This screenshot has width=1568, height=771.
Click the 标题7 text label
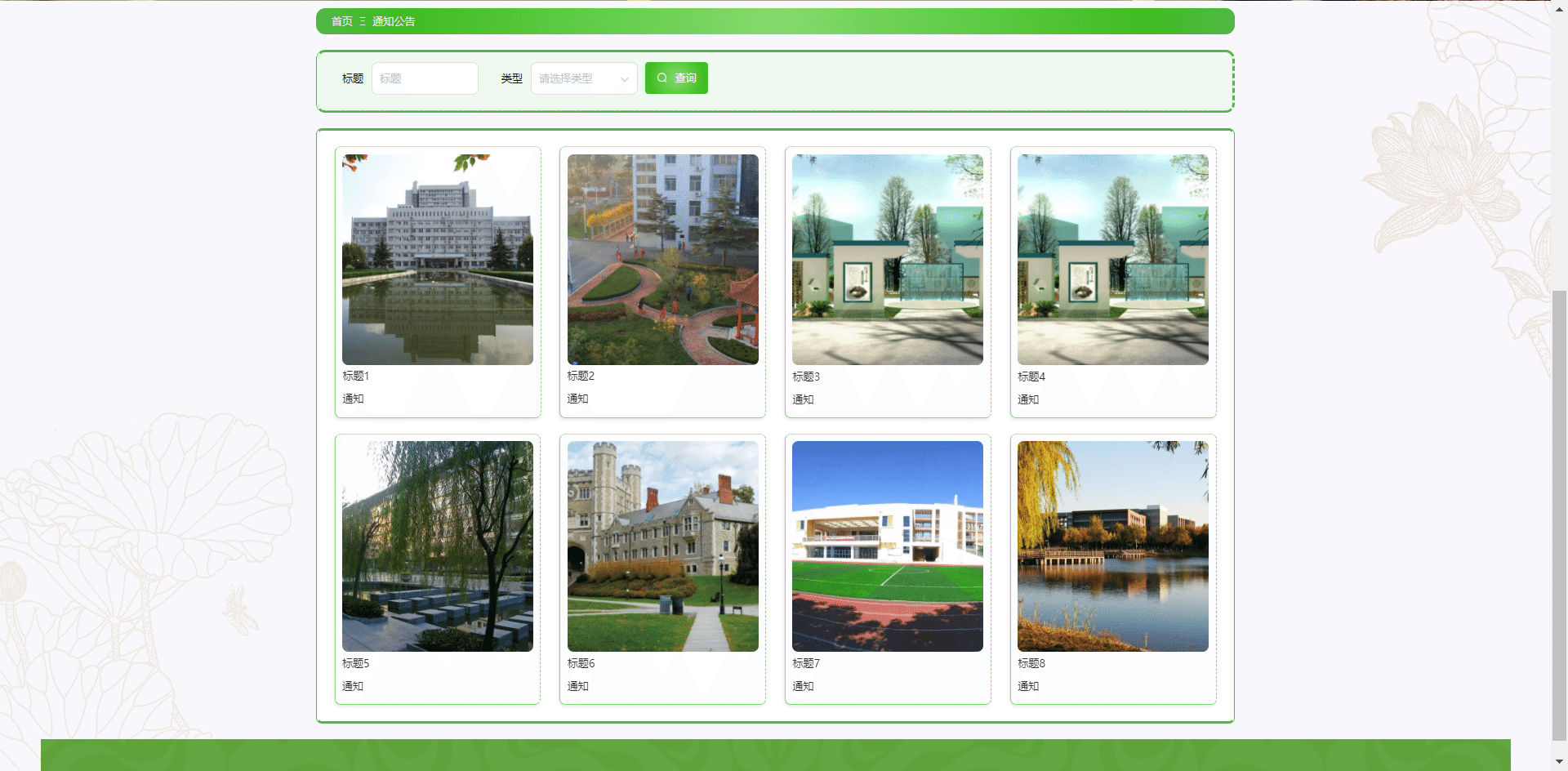(806, 663)
